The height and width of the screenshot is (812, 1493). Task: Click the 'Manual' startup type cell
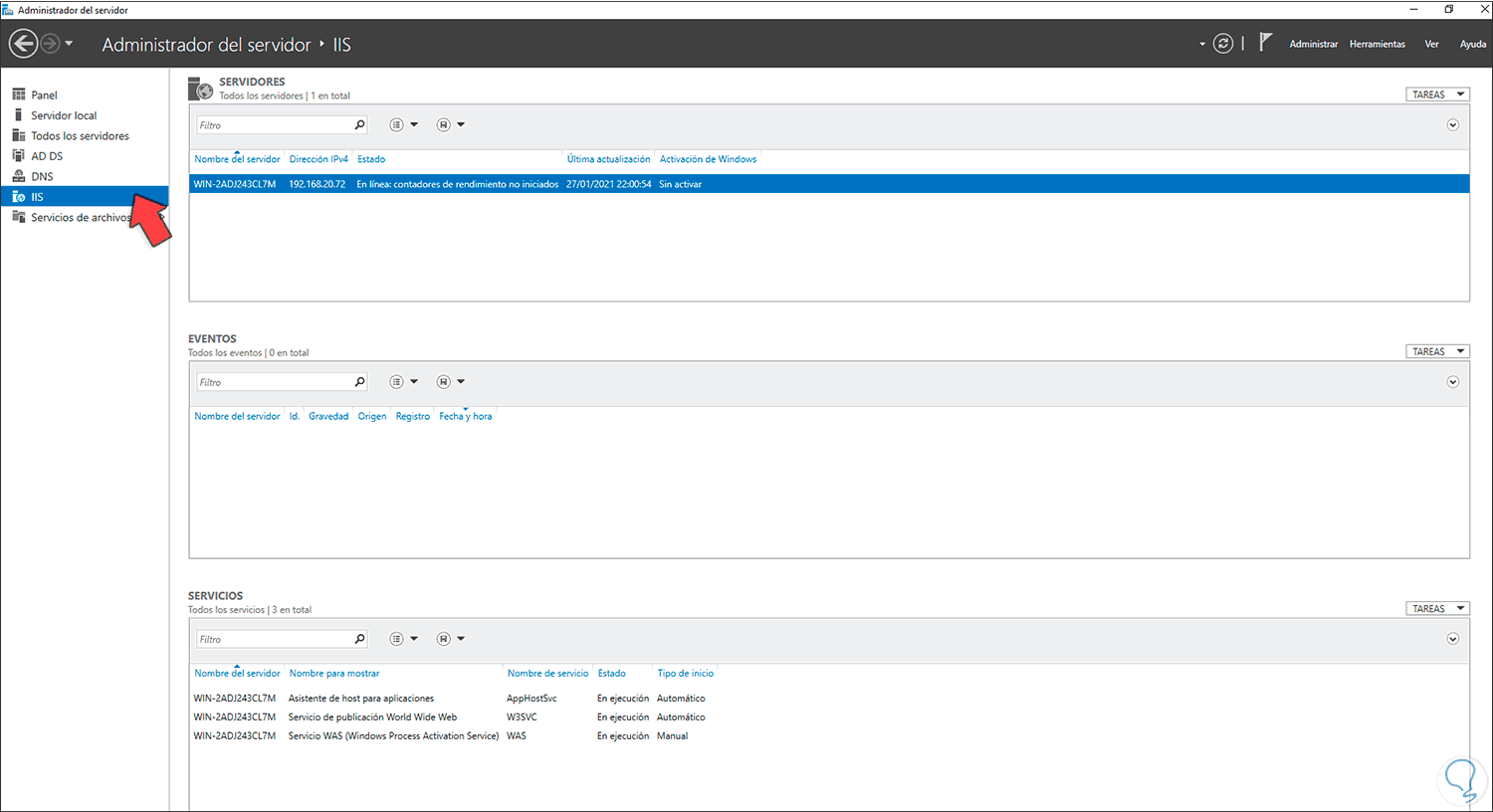click(673, 736)
